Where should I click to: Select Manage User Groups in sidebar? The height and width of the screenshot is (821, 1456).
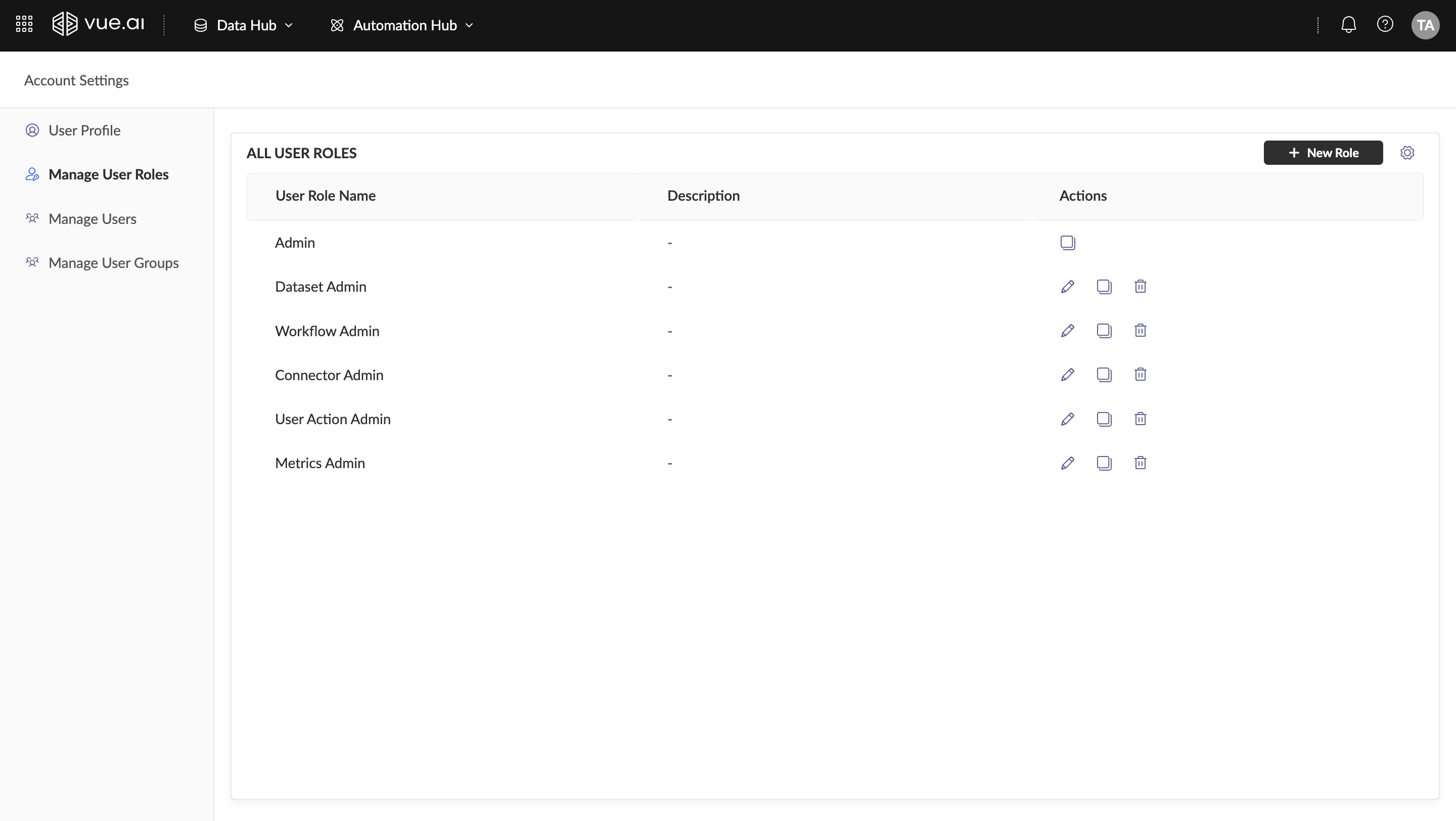(x=113, y=263)
